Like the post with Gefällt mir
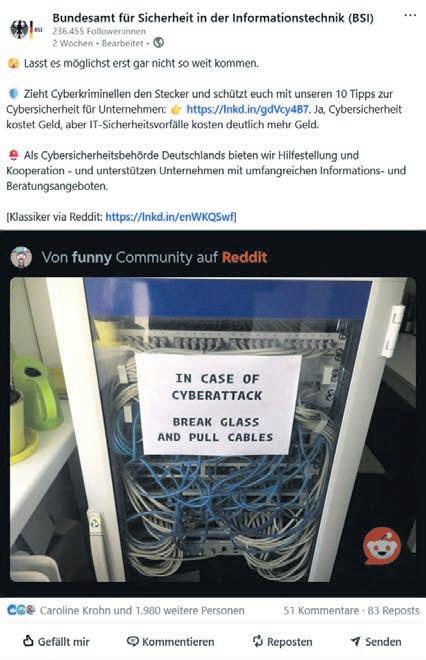This screenshot has height=660, width=426. click(x=56, y=641)
